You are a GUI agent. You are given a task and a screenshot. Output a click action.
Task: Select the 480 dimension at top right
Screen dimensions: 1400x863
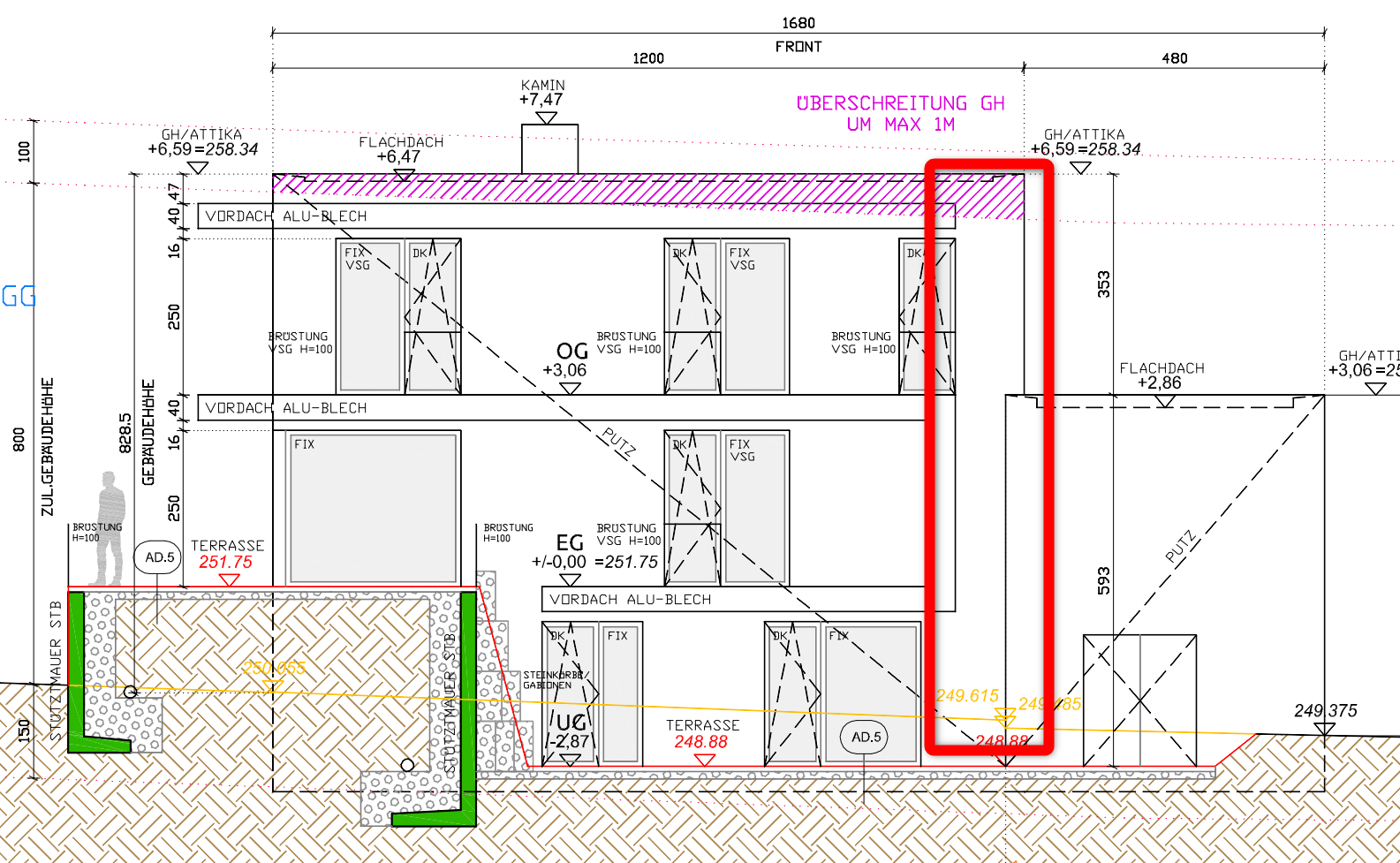(x=1174, y=58)
